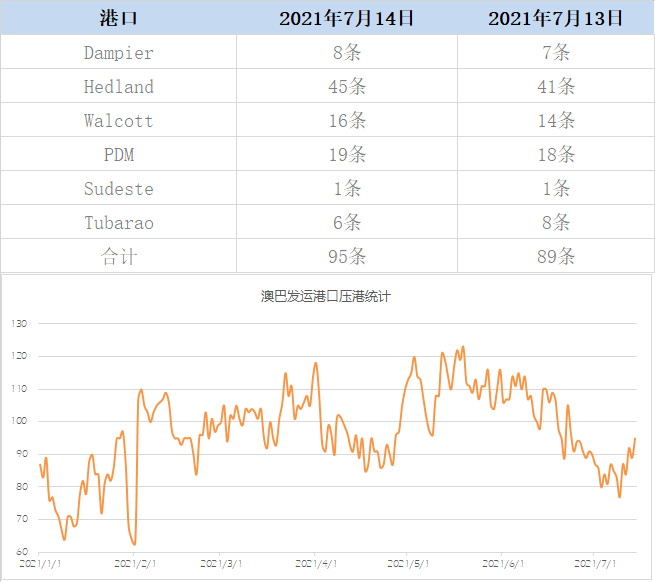The height and width of the screenshot is (582, 655).
Task: Select Walcott value 14条
Action: click(x=556, y=121)
